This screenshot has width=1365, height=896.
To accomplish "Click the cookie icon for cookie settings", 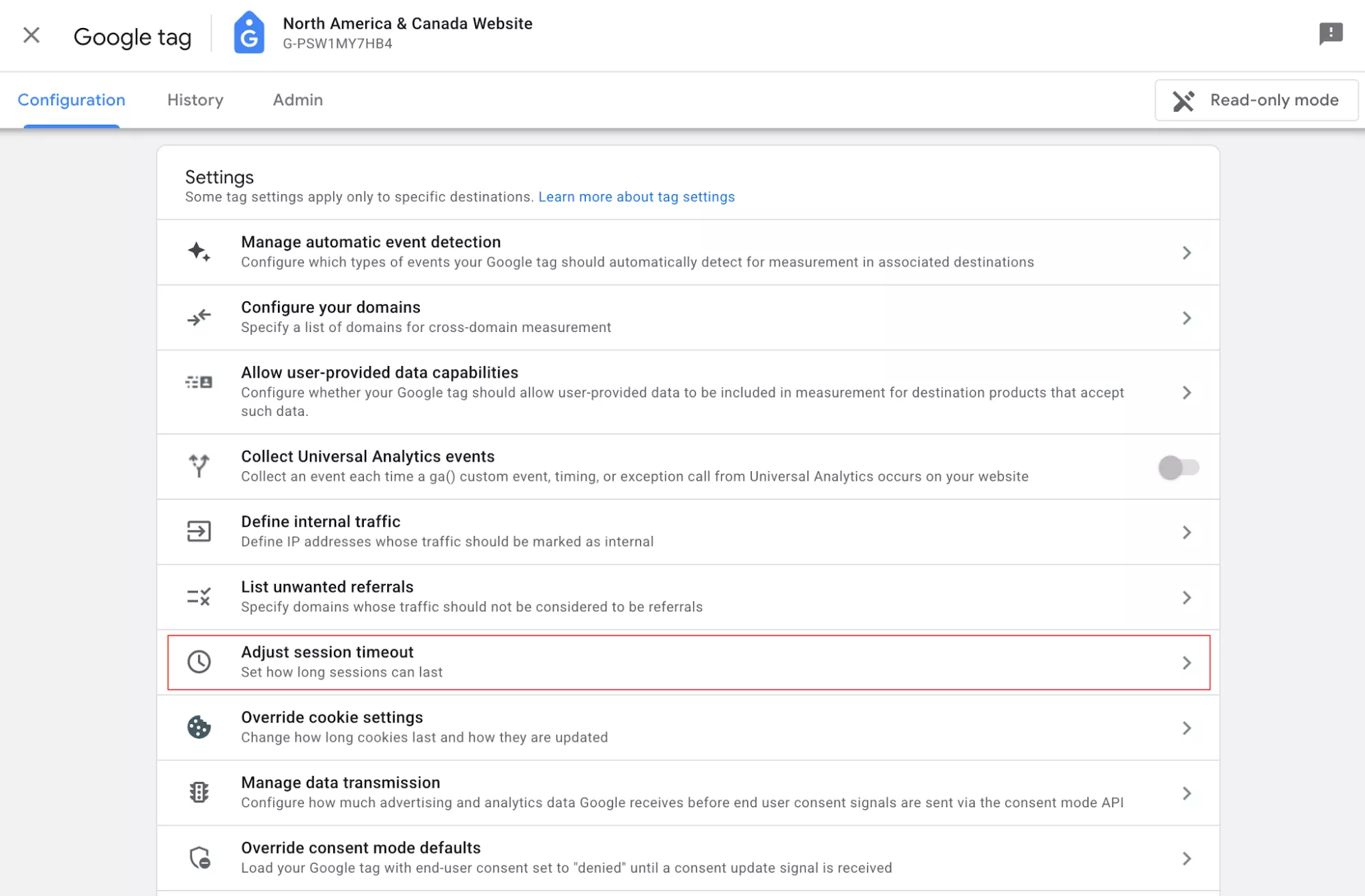I will [x=199, y=727].
